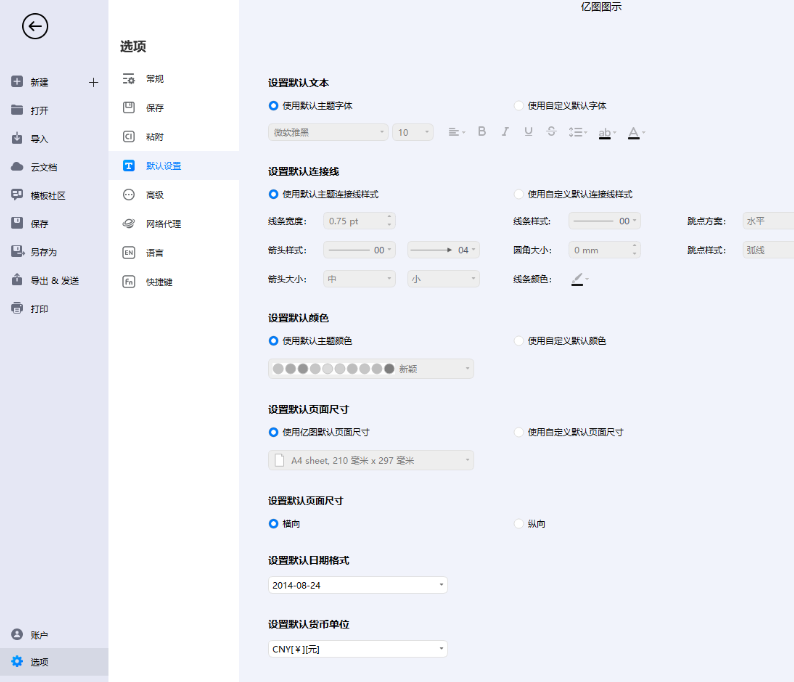Open the 云文档 cloud documents page
Viewport: 794px width, 682px height.
(x=44, y=167)
